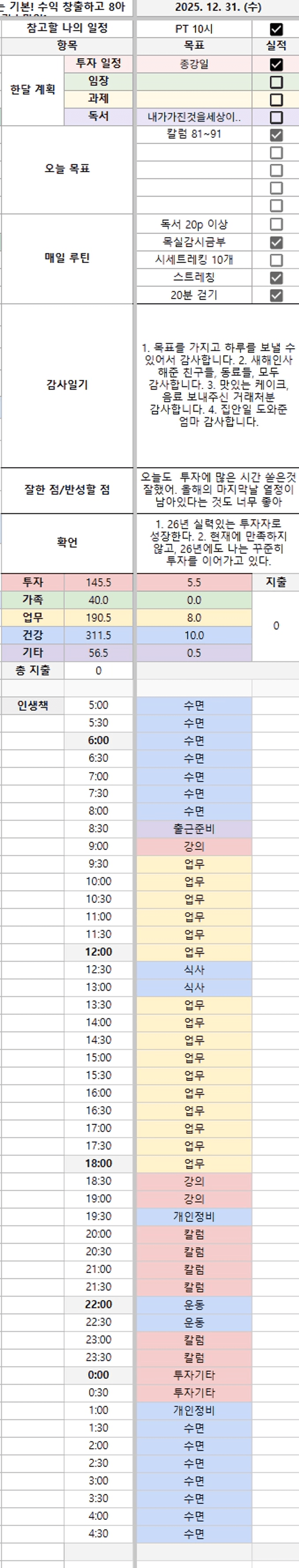Check the 내가가진것을세상이.. reading checkbox
The width and height of the screenshot is (299, 1568).
(x=276, y=117)
